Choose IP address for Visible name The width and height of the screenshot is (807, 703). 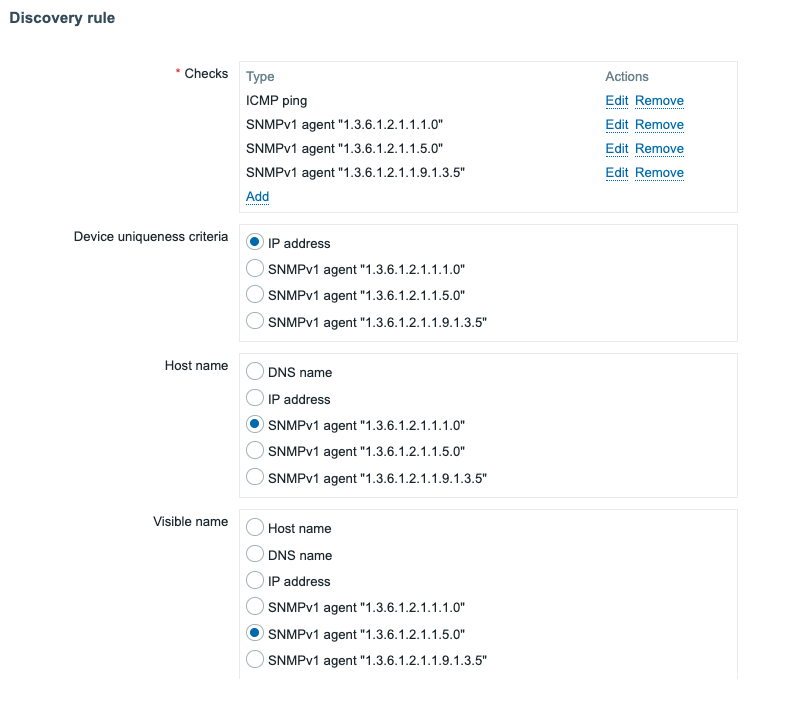(x=255, y=581)
